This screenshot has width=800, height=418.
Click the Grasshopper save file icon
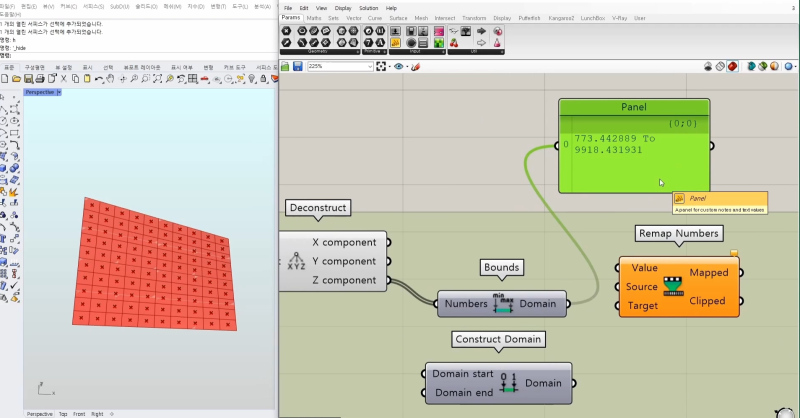click(297, 66)
